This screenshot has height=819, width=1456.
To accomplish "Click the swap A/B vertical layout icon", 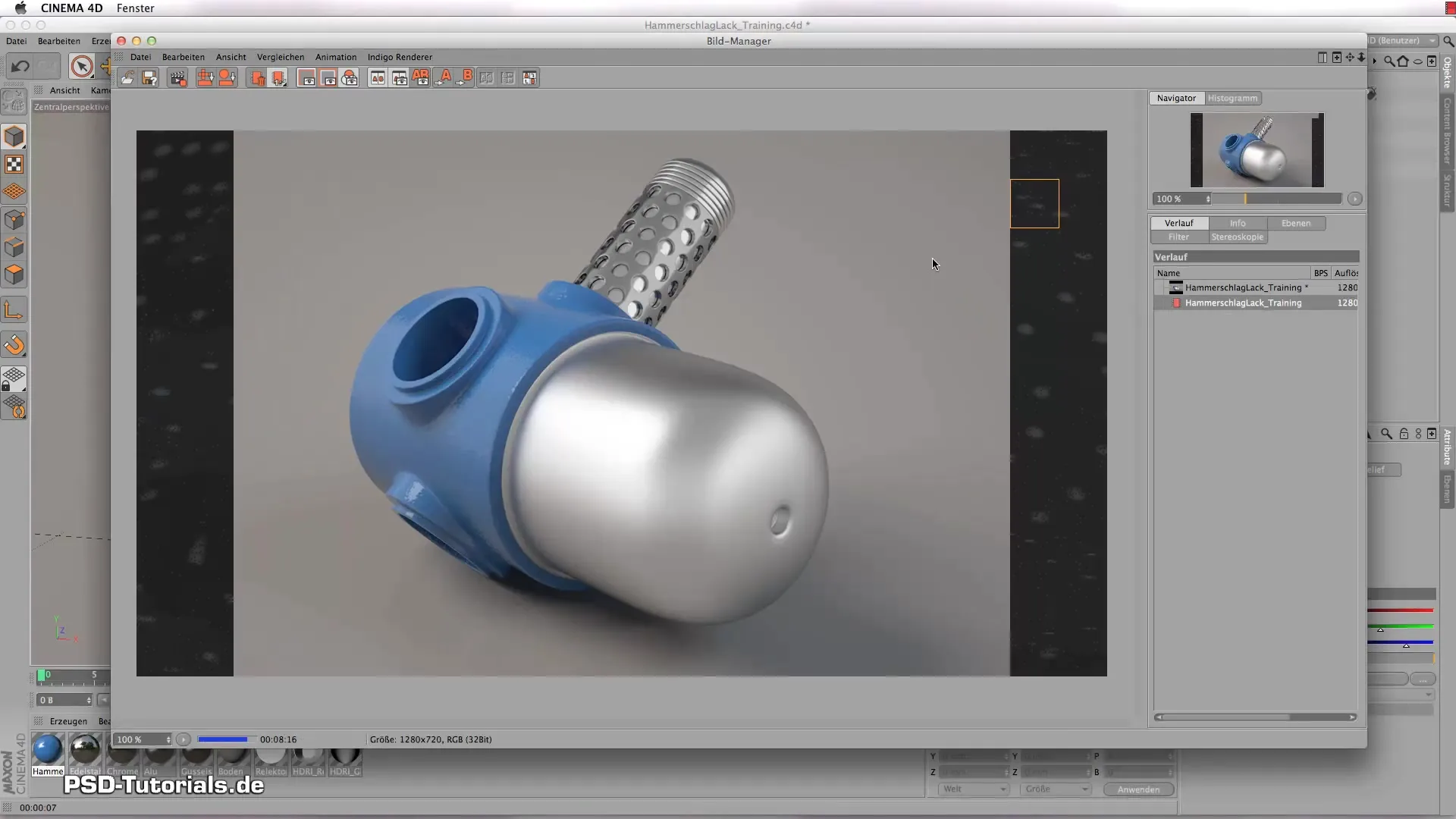I will [x=486, y=78].
